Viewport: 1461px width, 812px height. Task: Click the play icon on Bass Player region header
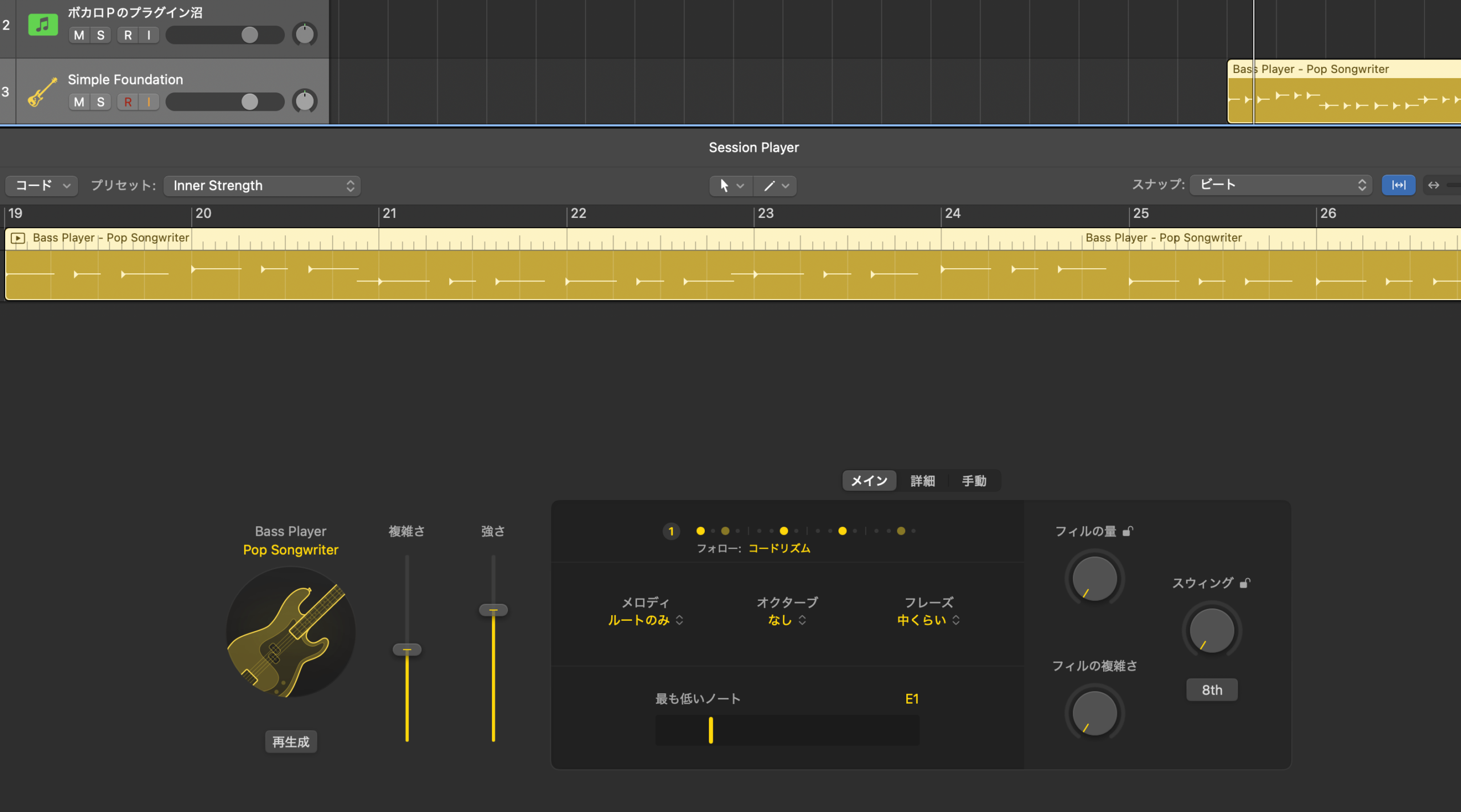(x=18, y=238)
